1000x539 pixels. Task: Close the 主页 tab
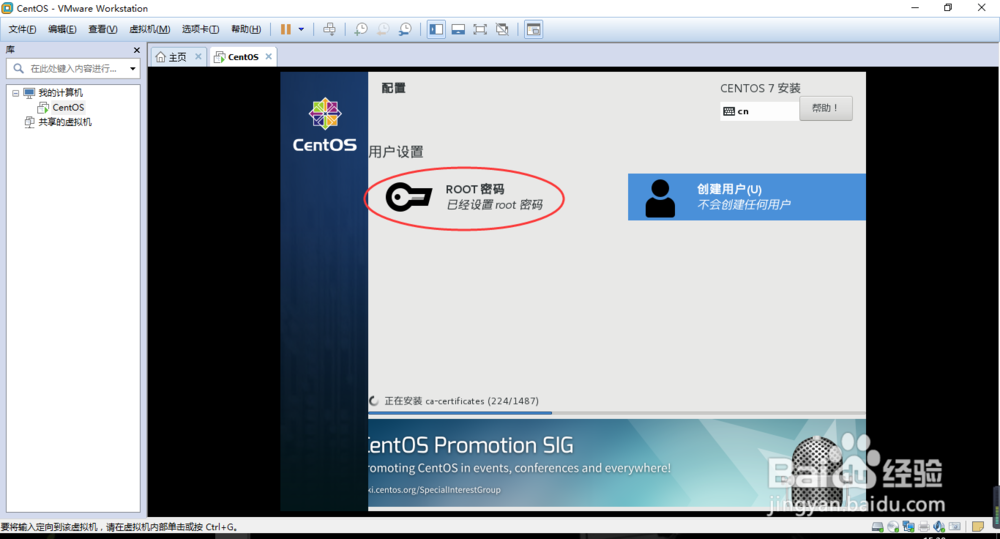(198, 57)
